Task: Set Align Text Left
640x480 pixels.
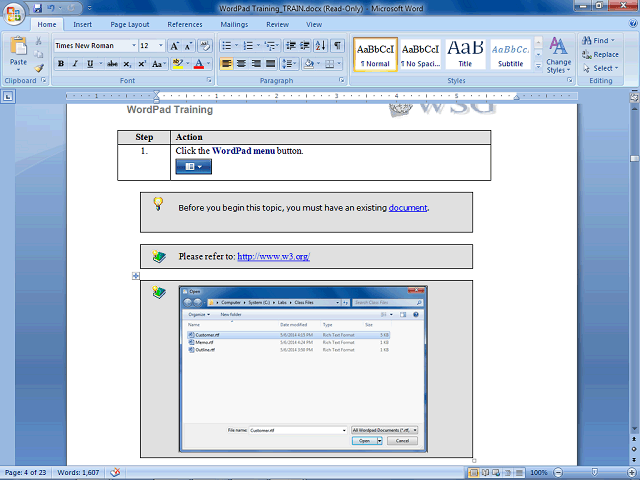Action: click(227, 64)
